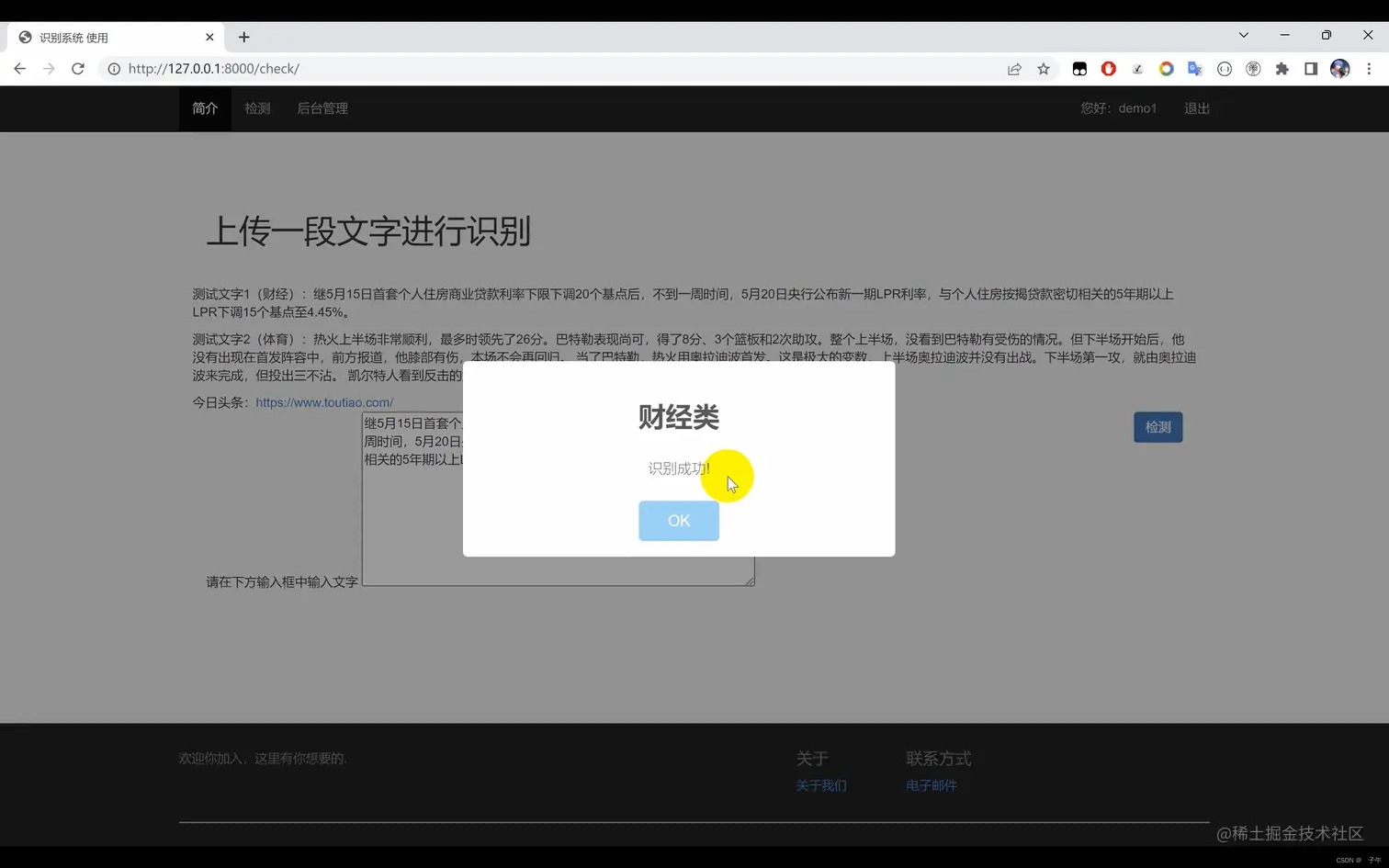This screenshot has height=868, width=1389.
Task: Open the Chrome three-dot menu
Action: click(1369, 68)
